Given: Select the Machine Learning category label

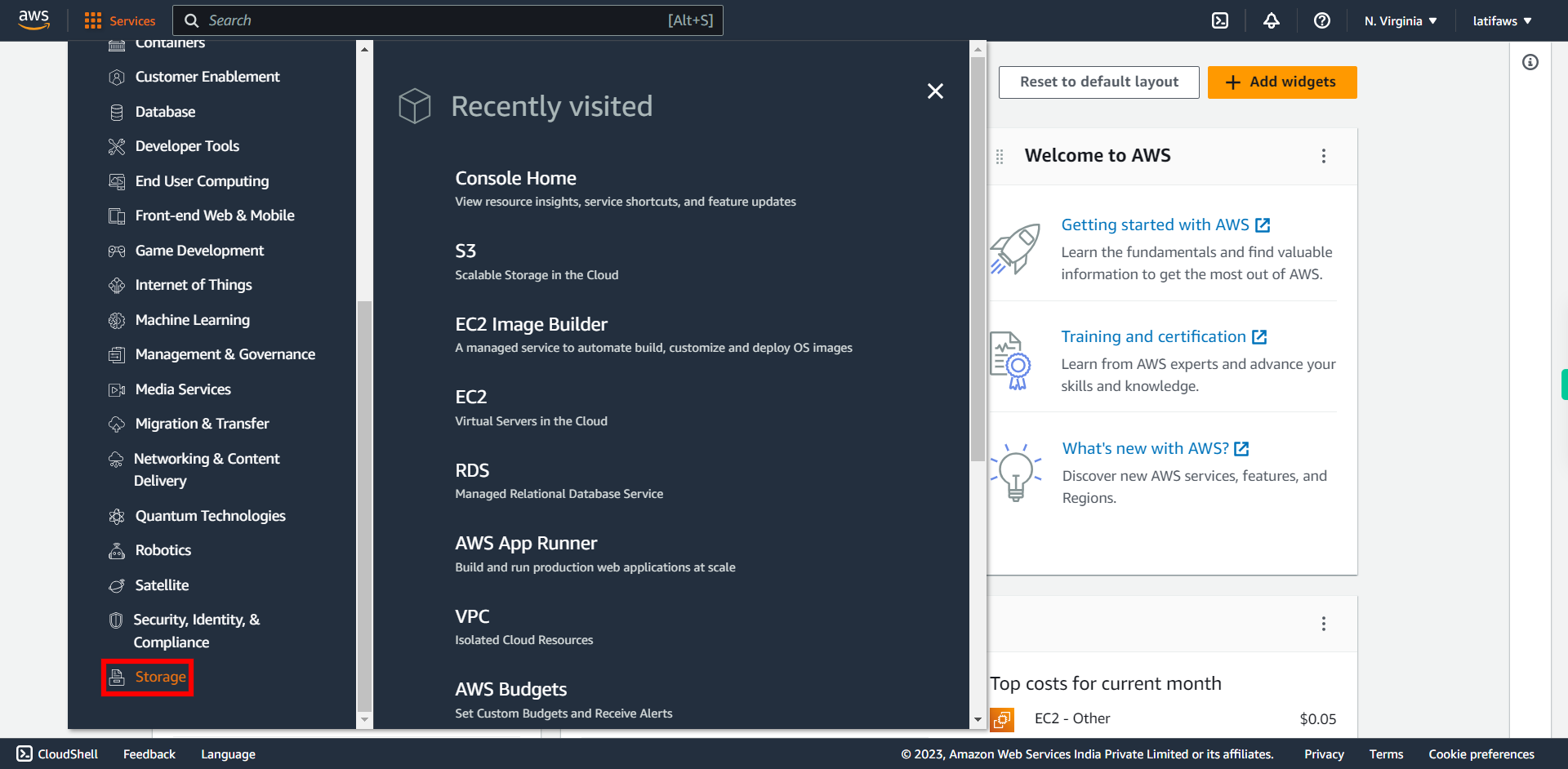Looking at the screenshot, I should click(x=193, y=320).
